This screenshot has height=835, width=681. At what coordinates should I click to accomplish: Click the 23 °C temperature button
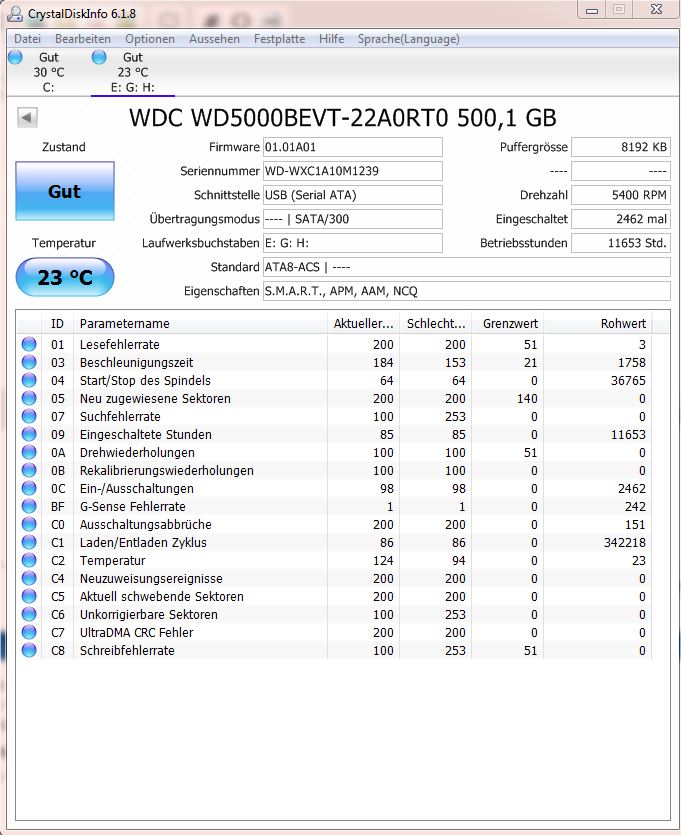(x=65, y=277)
